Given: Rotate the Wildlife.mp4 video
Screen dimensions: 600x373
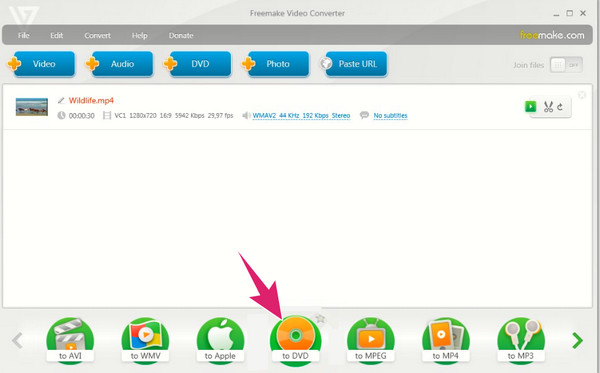Looking at the screenshot, I should 560,107.
